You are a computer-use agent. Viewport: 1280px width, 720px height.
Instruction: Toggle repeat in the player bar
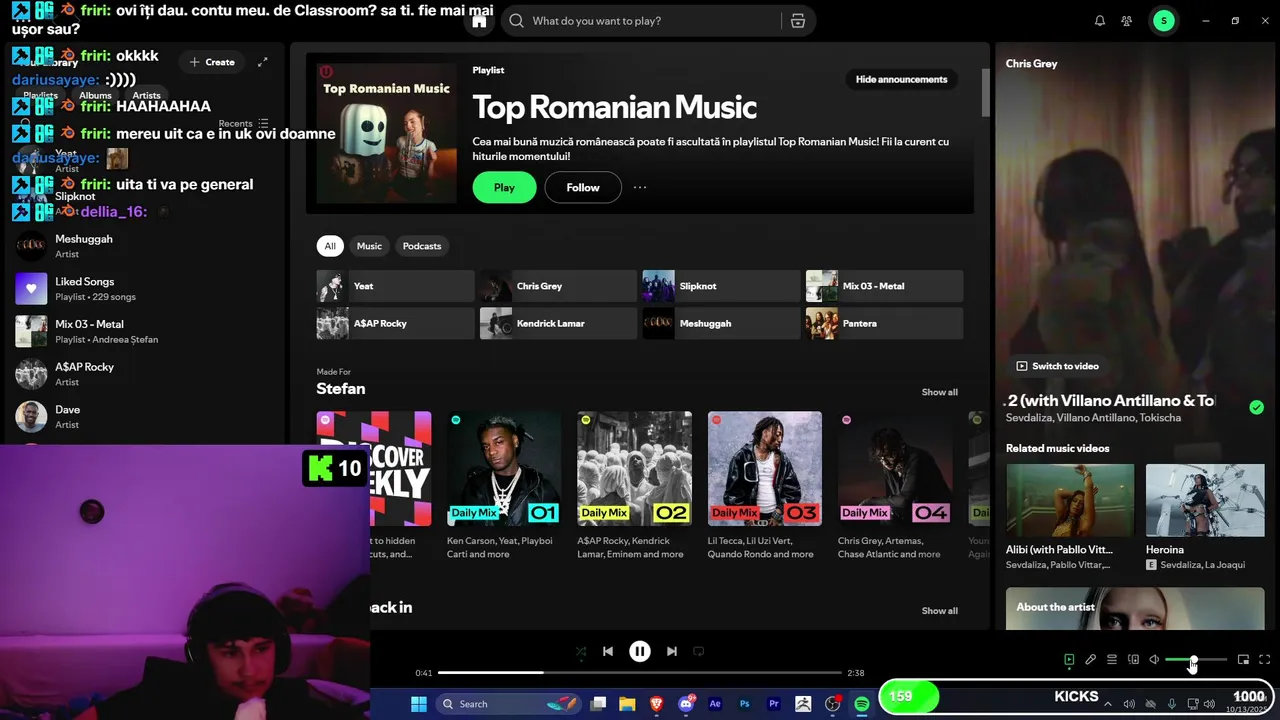coord(699,651)
